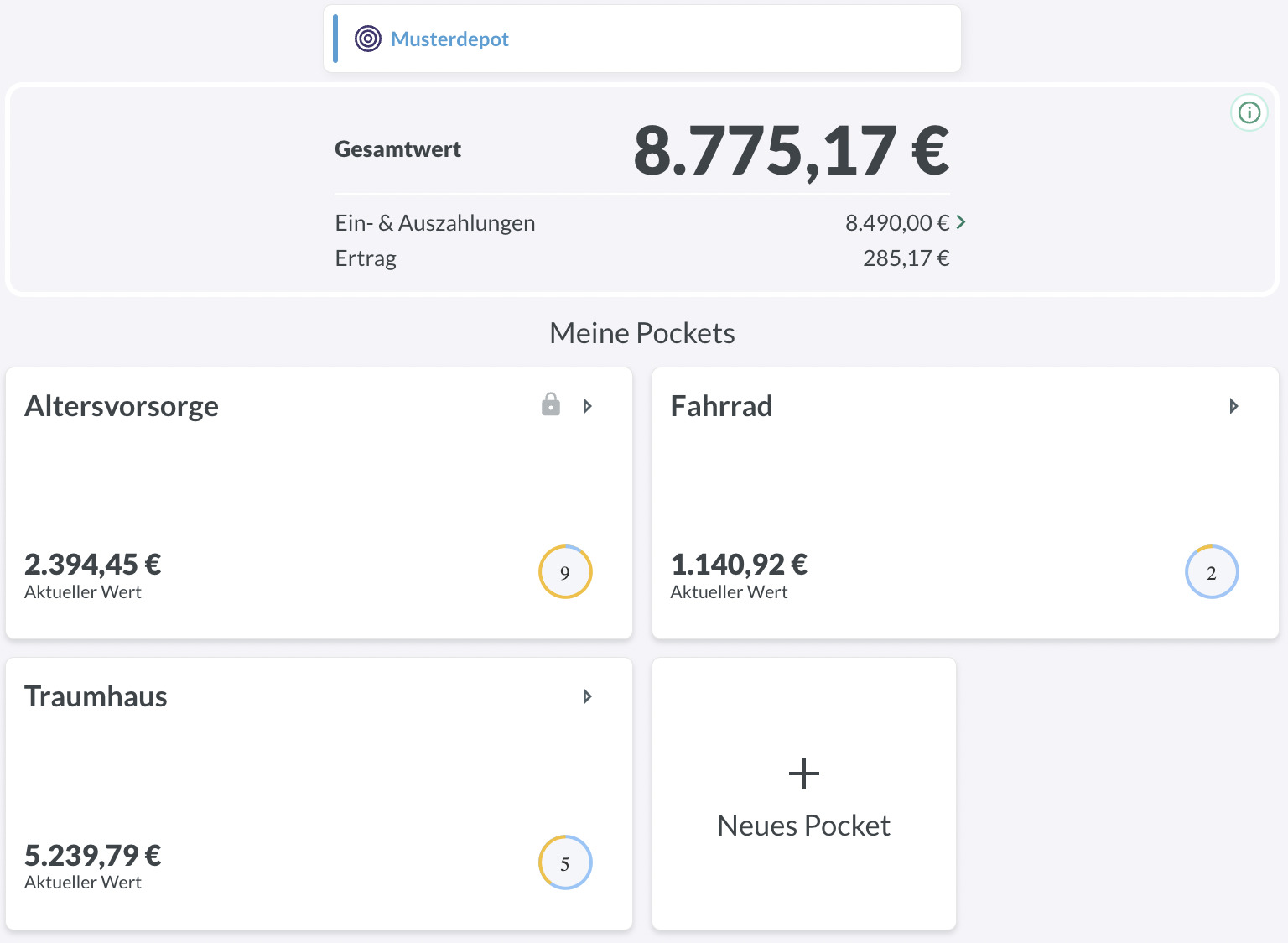1288x943 pixels.
Task: Click the Altersvorsorge value 2.394,45 €
Action: 93,565
